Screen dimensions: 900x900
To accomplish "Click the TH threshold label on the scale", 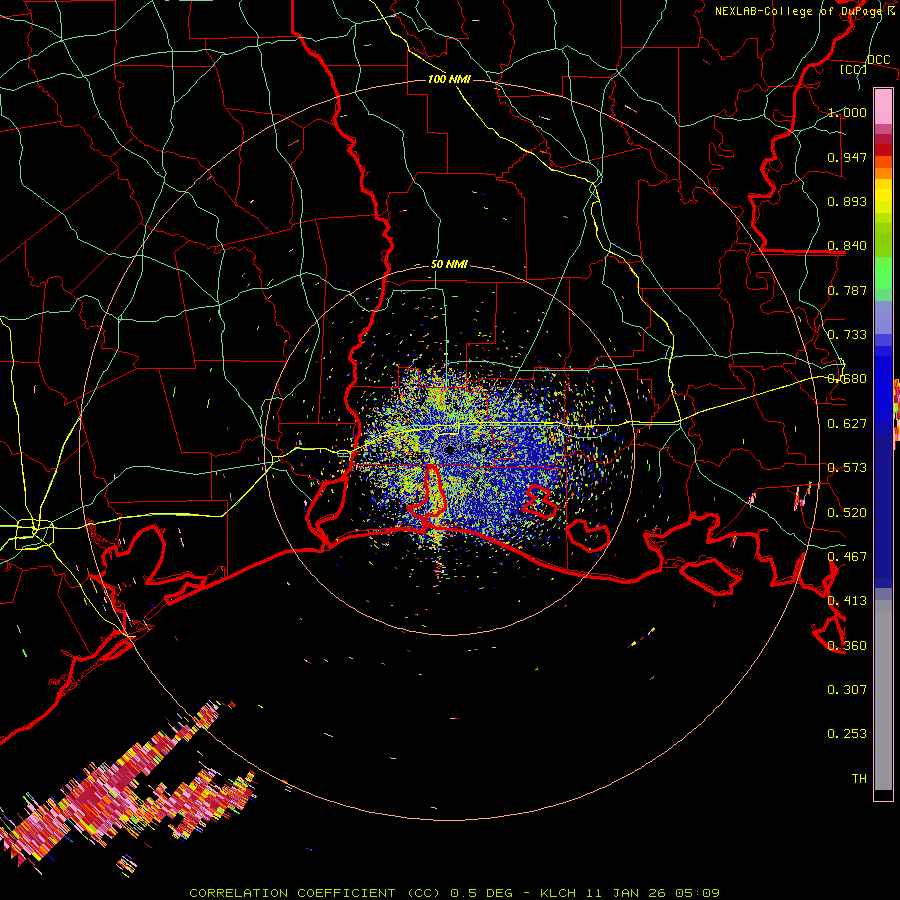I will (859, 779).
